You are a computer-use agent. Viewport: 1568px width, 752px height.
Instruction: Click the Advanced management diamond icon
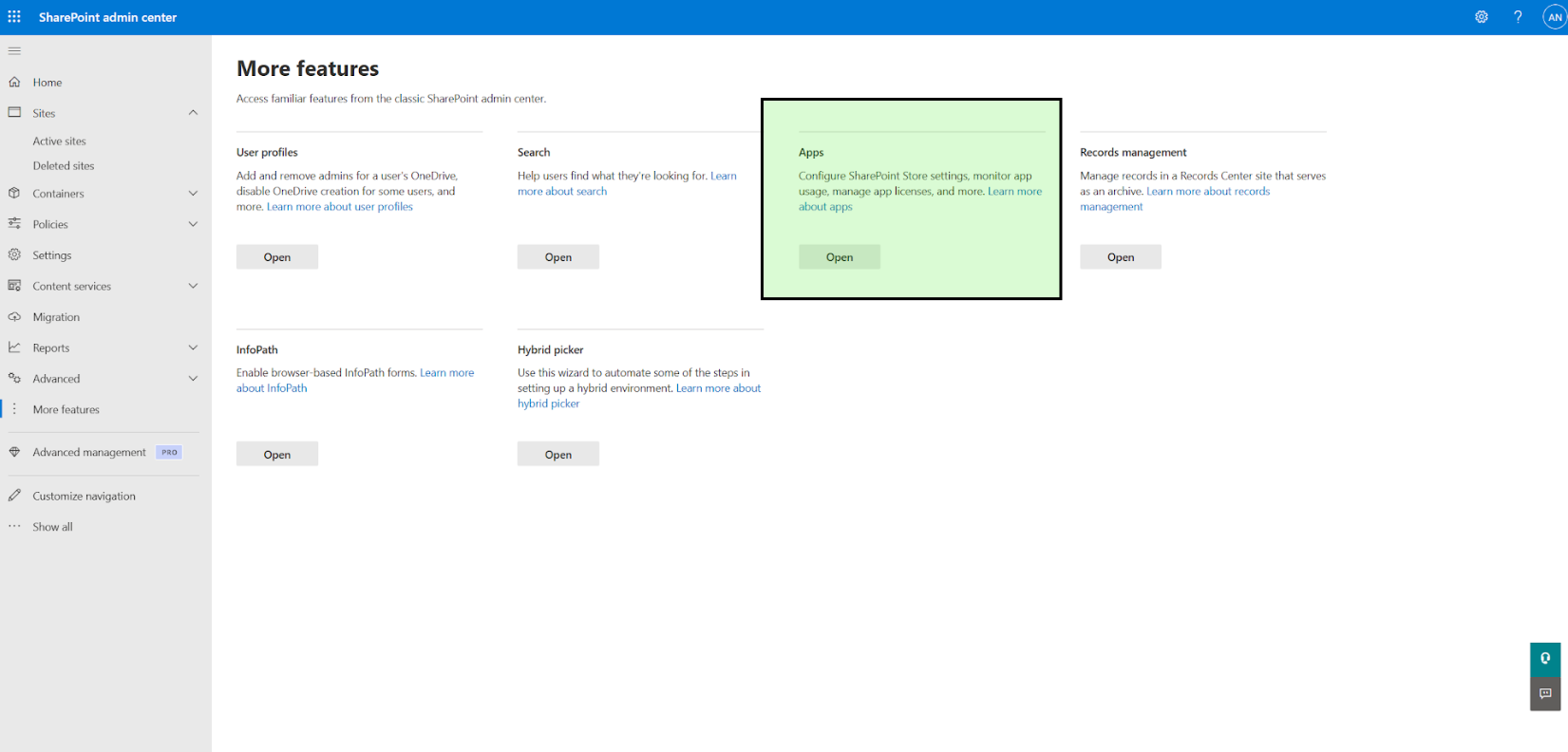14,452
